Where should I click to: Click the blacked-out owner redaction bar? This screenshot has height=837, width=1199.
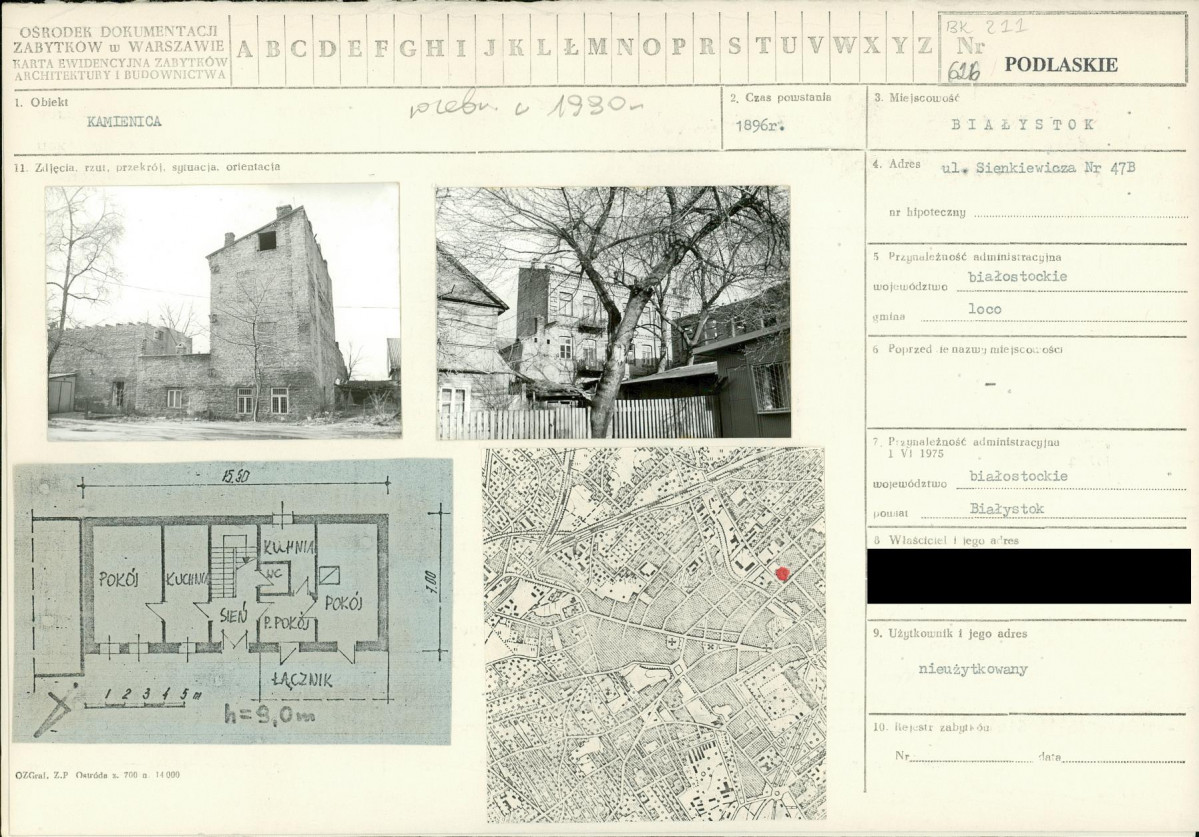[1032, 576]
